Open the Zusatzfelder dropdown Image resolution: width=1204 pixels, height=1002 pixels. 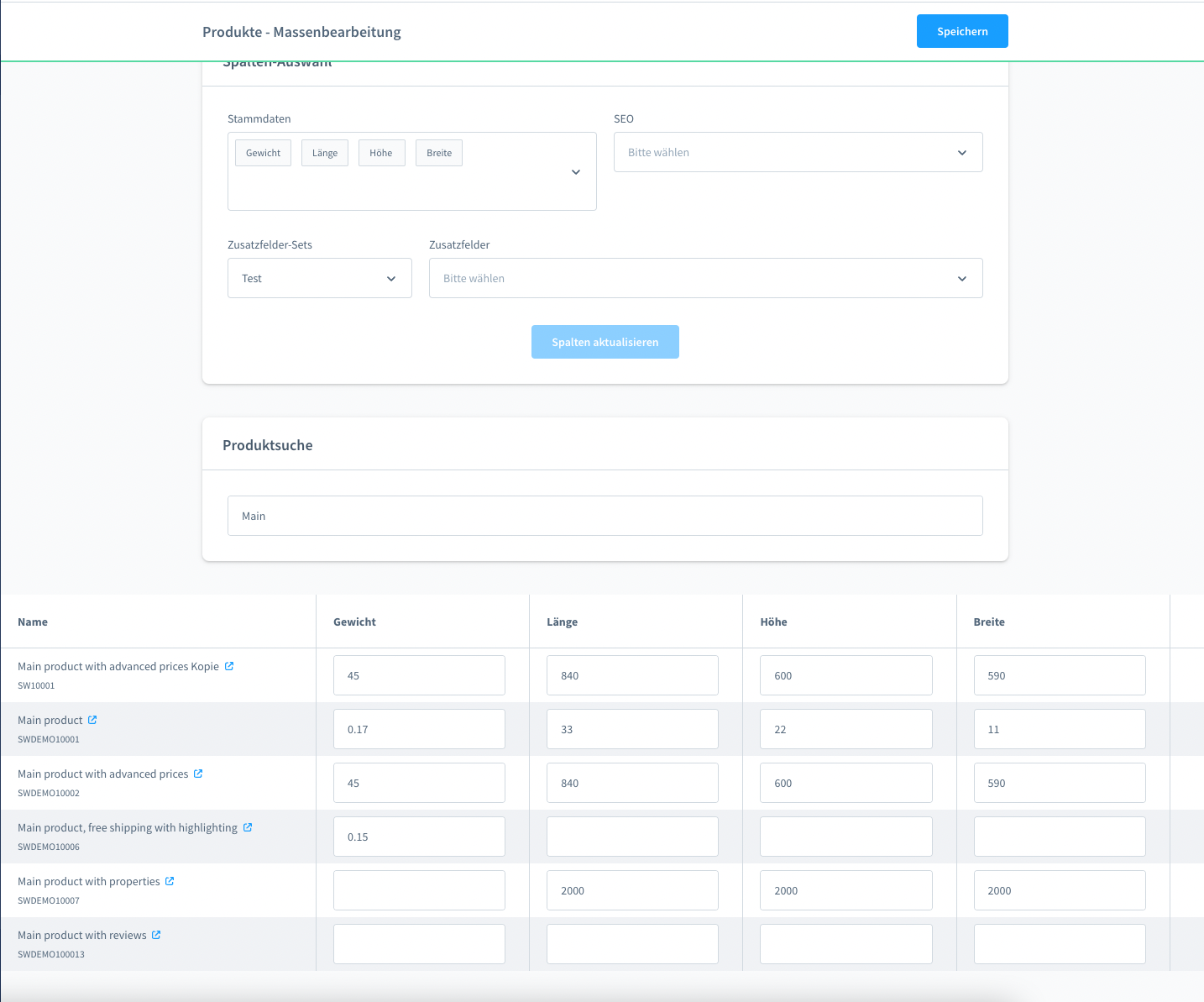point(705,278)
